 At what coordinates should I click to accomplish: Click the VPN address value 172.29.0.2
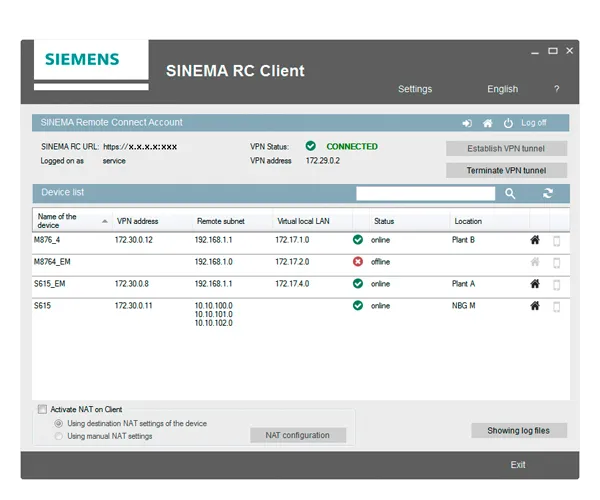pos(323,161)
